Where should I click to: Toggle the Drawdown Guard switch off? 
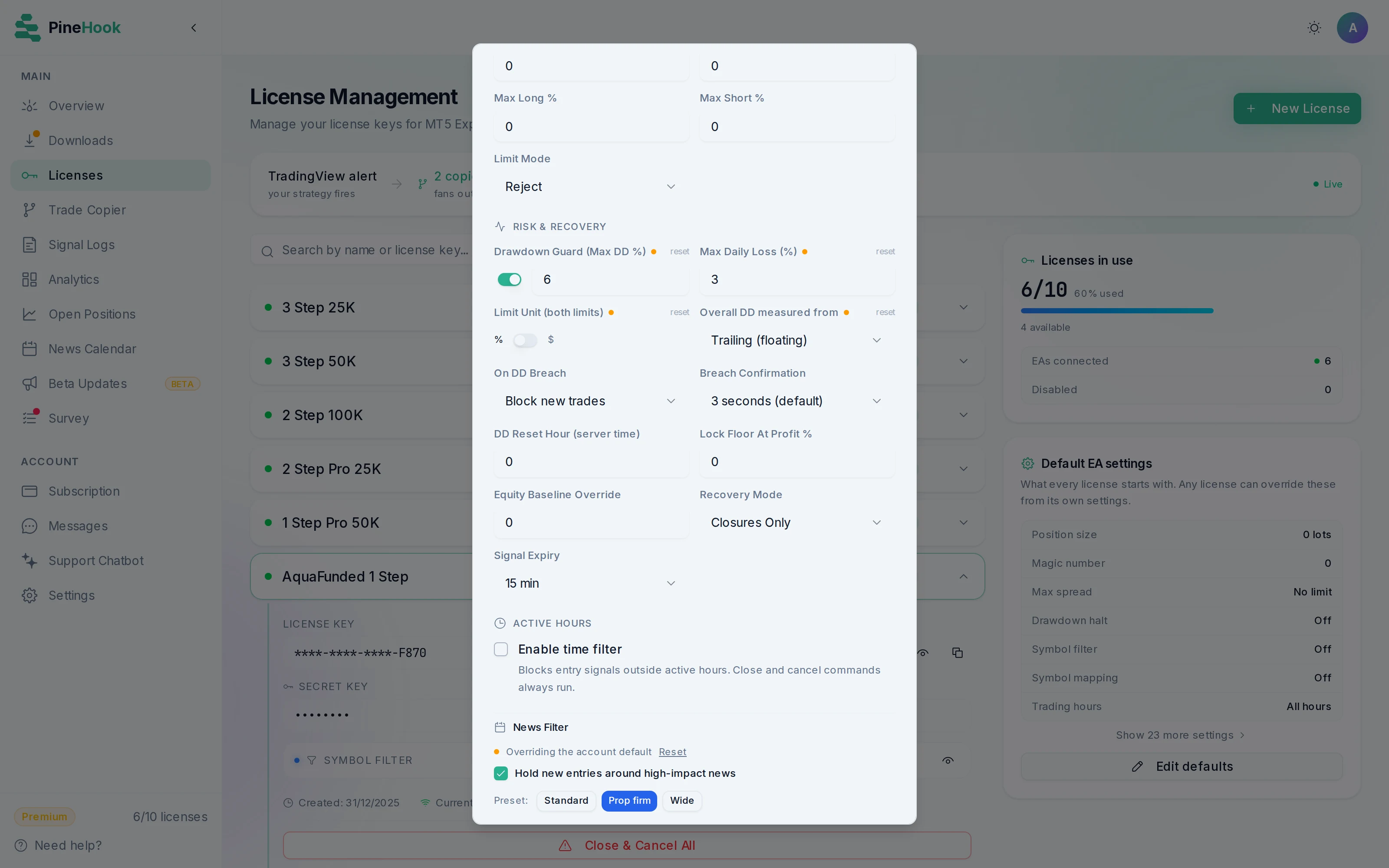click(510, 279)
